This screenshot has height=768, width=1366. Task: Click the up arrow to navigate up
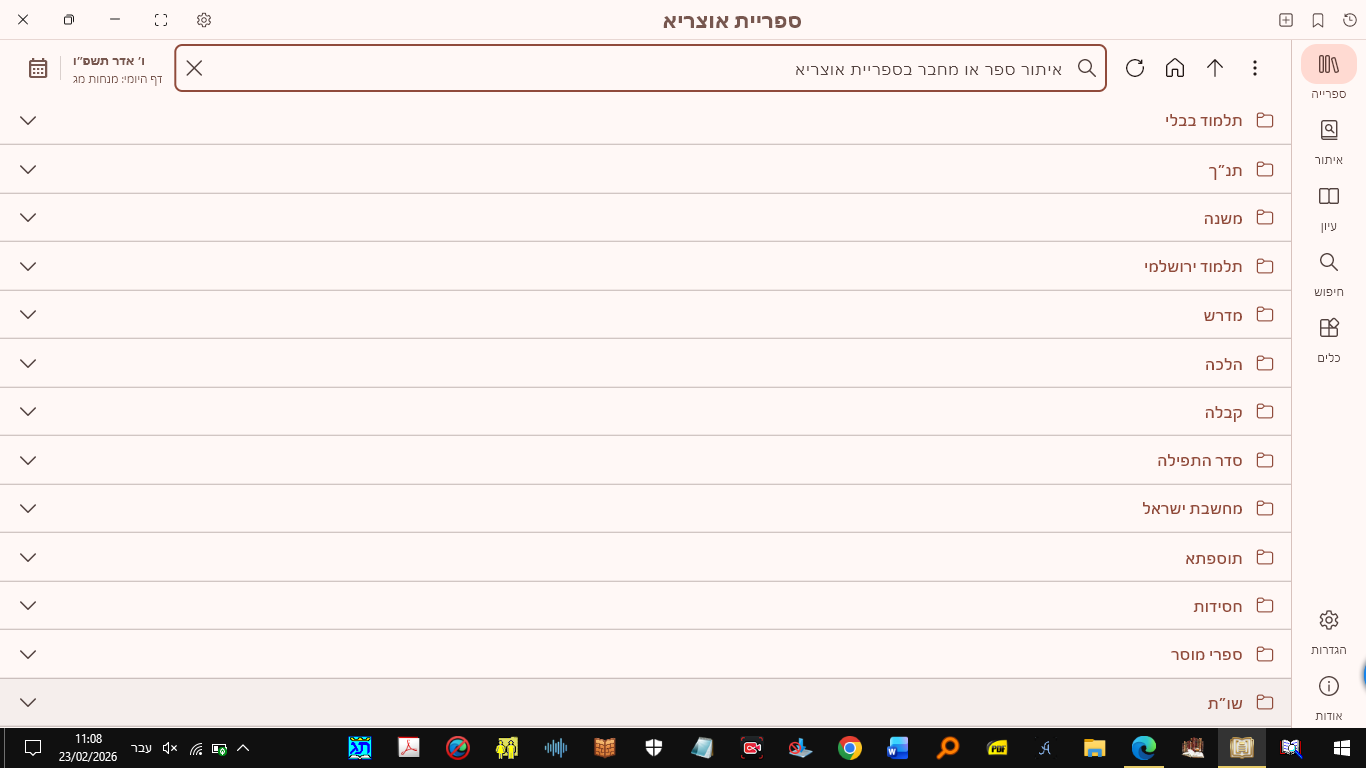pos(1214,68)
